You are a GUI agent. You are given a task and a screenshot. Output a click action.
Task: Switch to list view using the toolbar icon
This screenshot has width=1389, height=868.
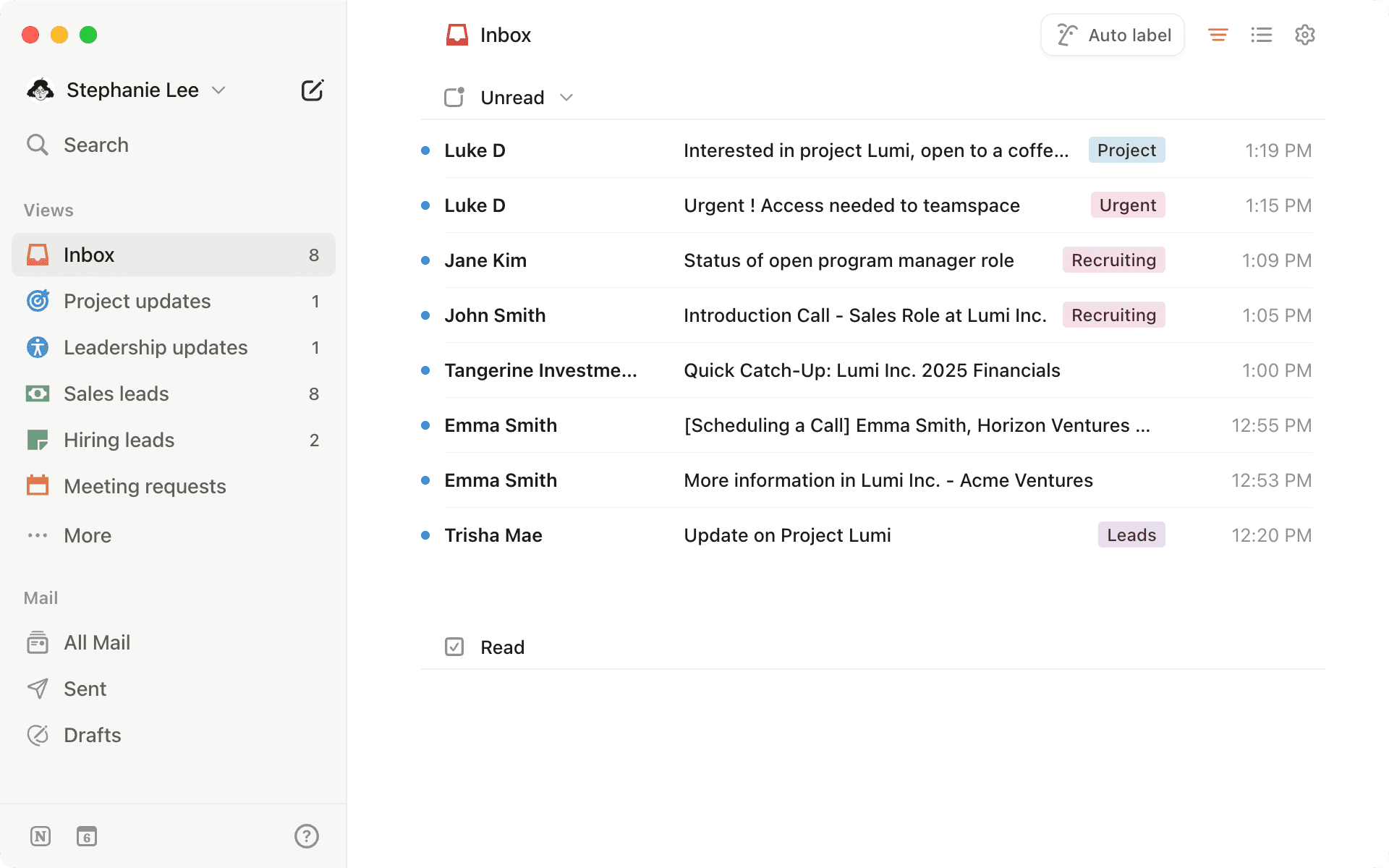coord(1262,34)
